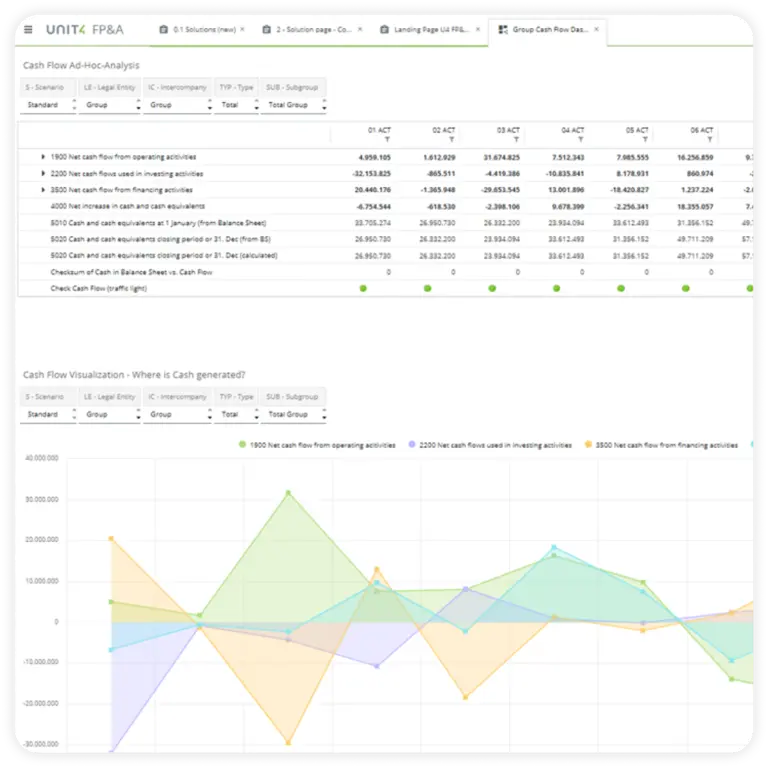This screenshot has width=768, height=768.
Task: Expand row 1900 Net cash flow from operating activities
Action: (43, 157)
